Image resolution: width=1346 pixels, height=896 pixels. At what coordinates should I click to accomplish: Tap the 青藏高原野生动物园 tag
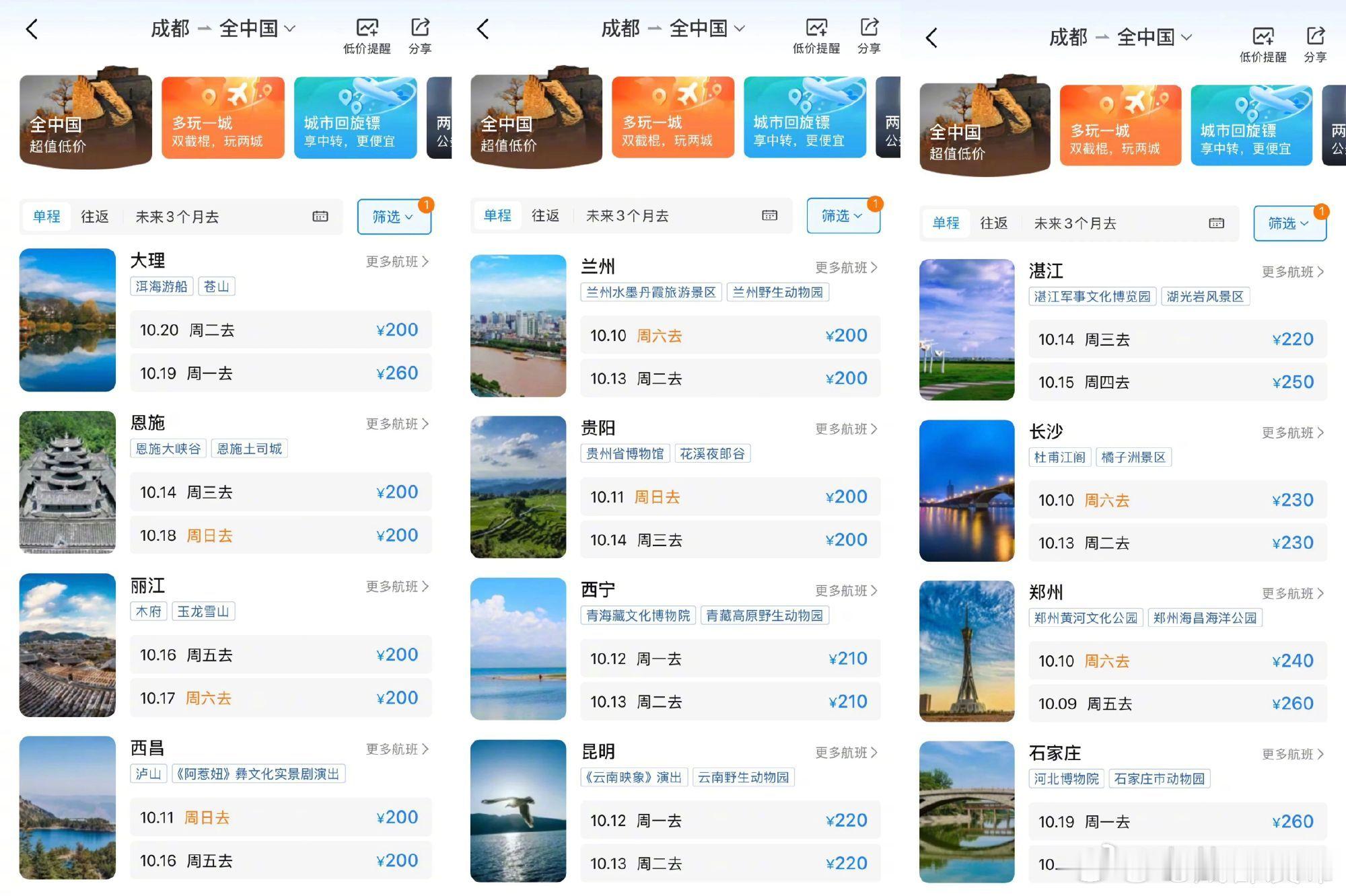tap(765, 615)
